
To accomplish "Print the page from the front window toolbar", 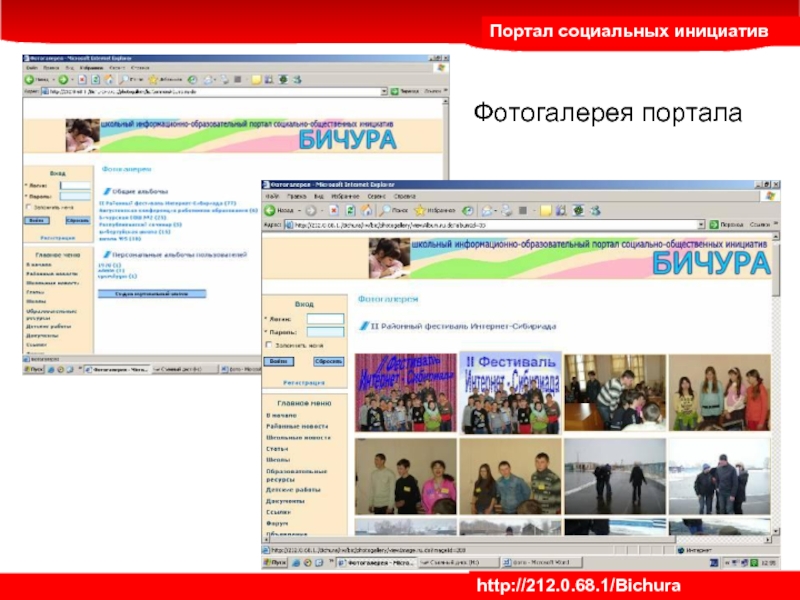I will [507, 210].
